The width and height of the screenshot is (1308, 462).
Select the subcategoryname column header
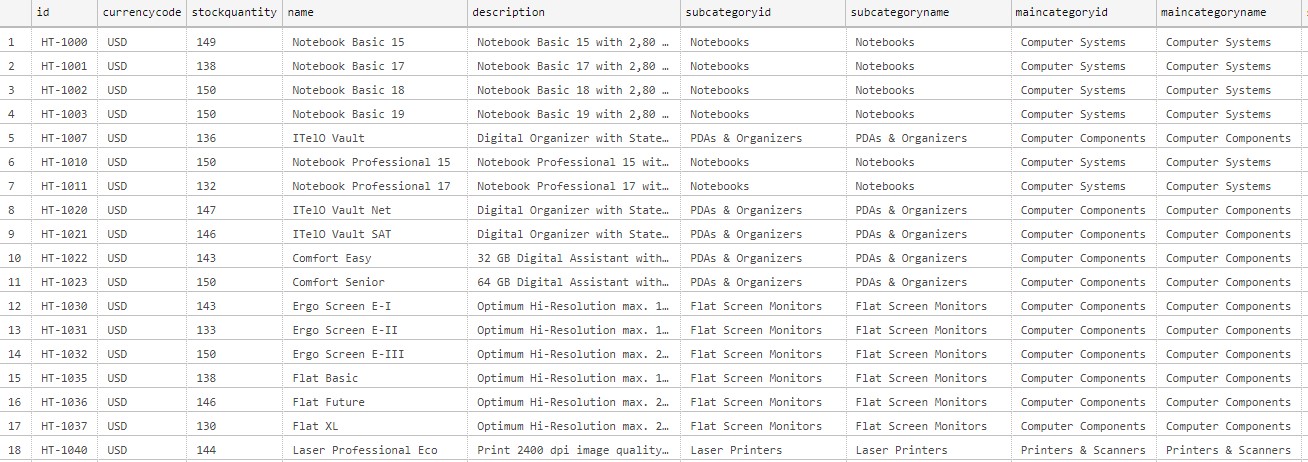[x=927, y=13]
